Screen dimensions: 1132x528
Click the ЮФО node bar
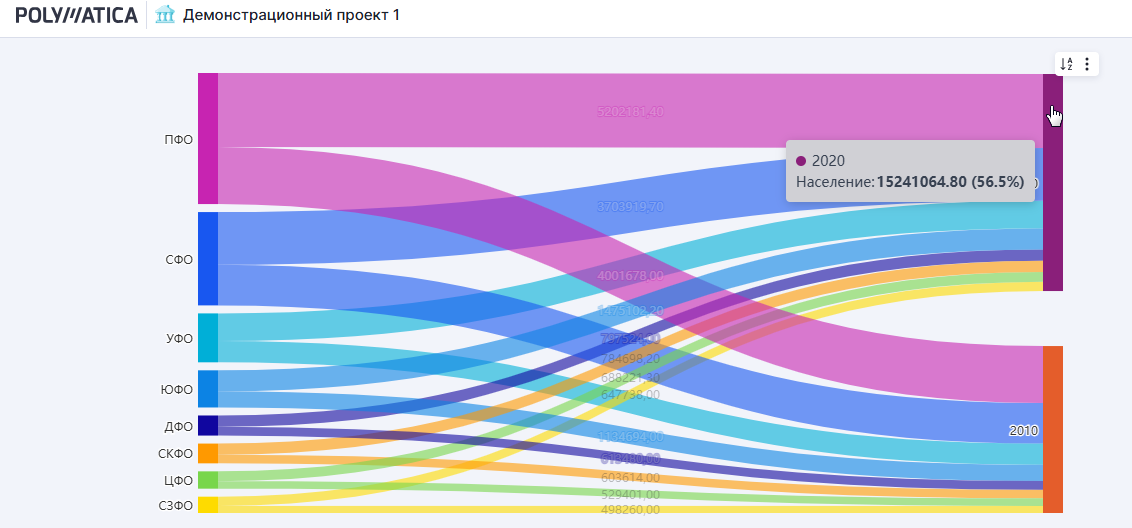(207, 388)
